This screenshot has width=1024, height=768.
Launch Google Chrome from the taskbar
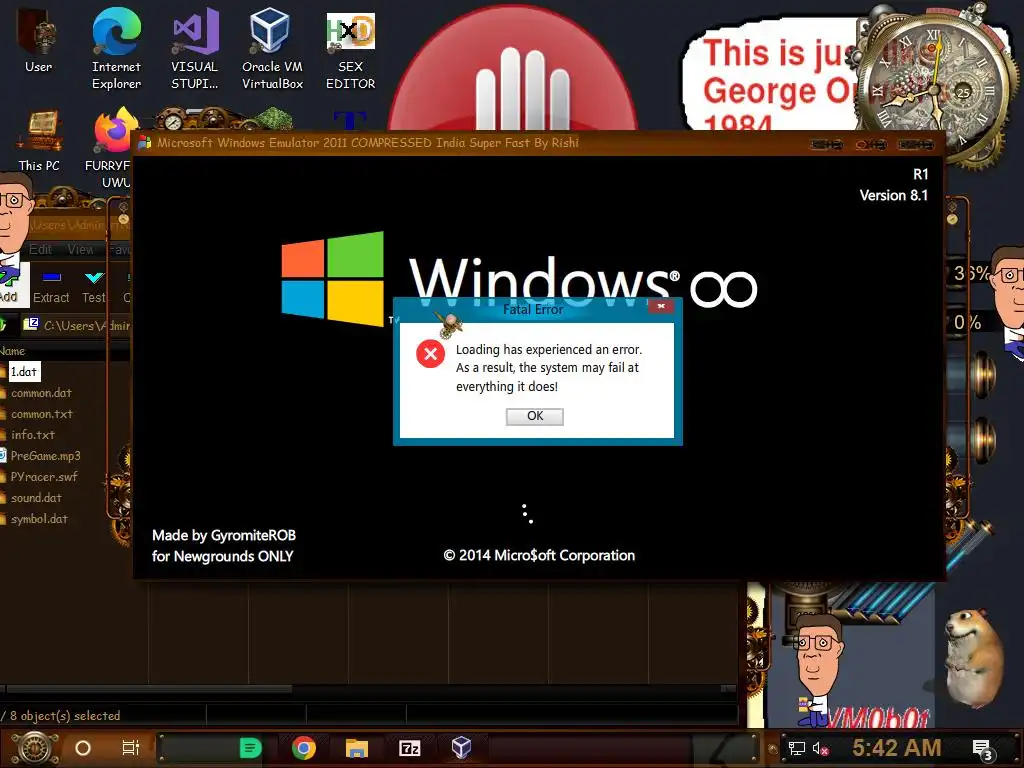pos(304,748)
